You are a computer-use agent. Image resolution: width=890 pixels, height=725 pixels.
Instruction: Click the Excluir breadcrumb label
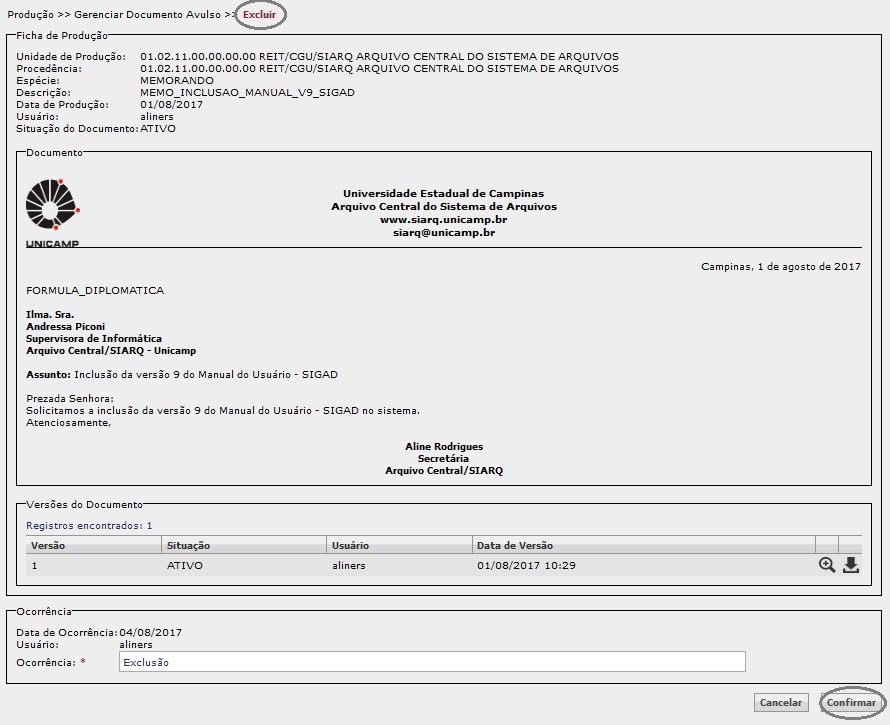(259, 15)
